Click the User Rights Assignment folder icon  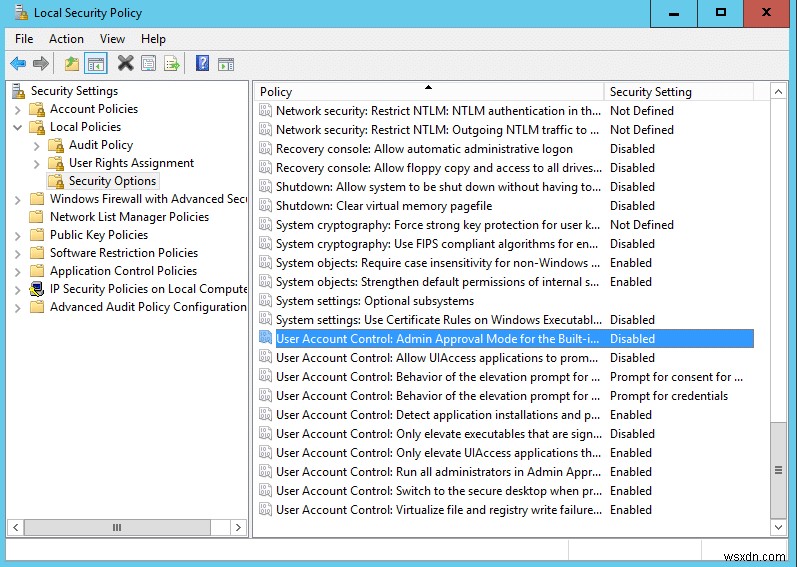click(56, 163)
